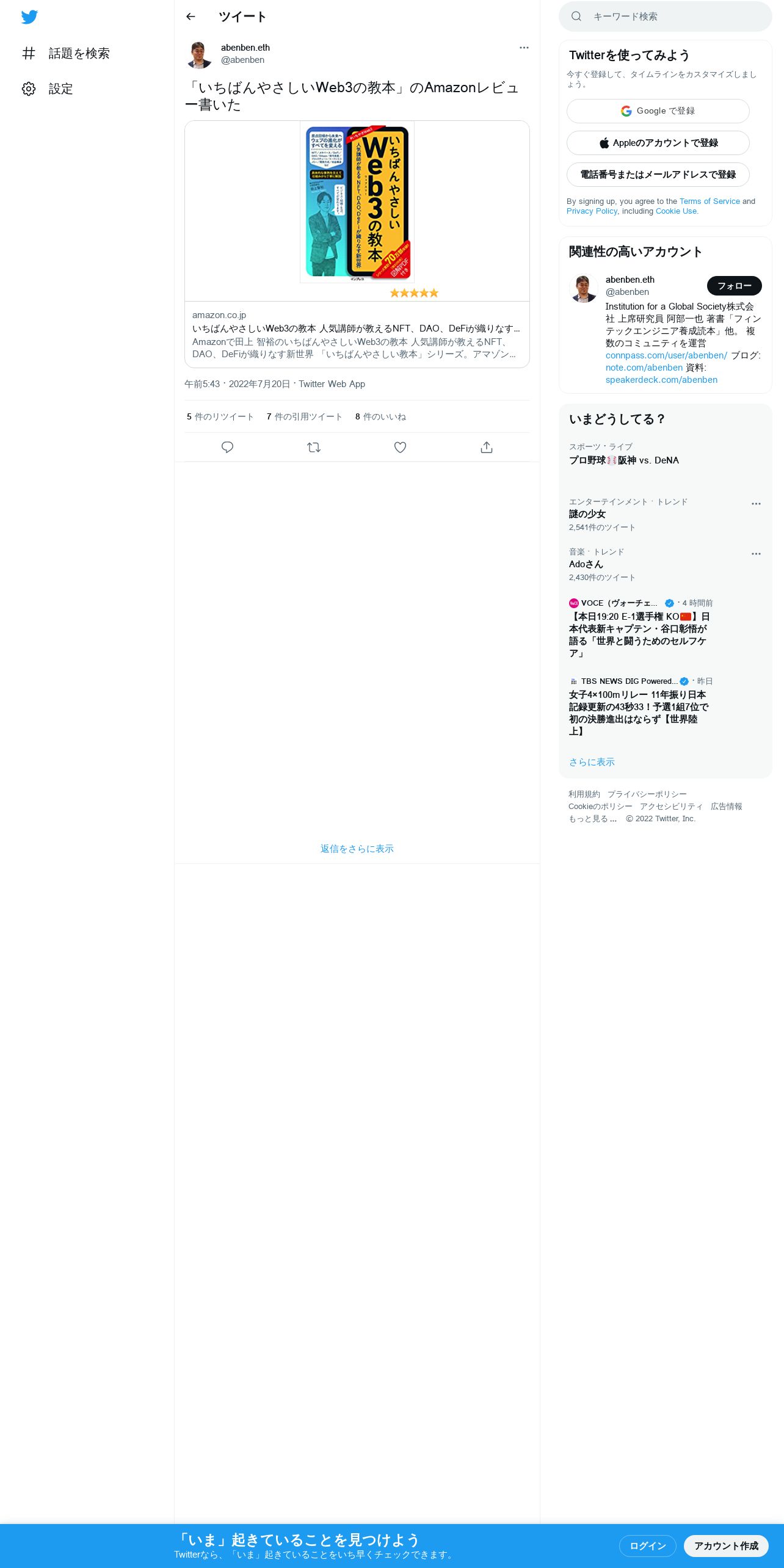784x1568 pixels.
Task: Click さらに表示 under trends
Action: [592, 762]
